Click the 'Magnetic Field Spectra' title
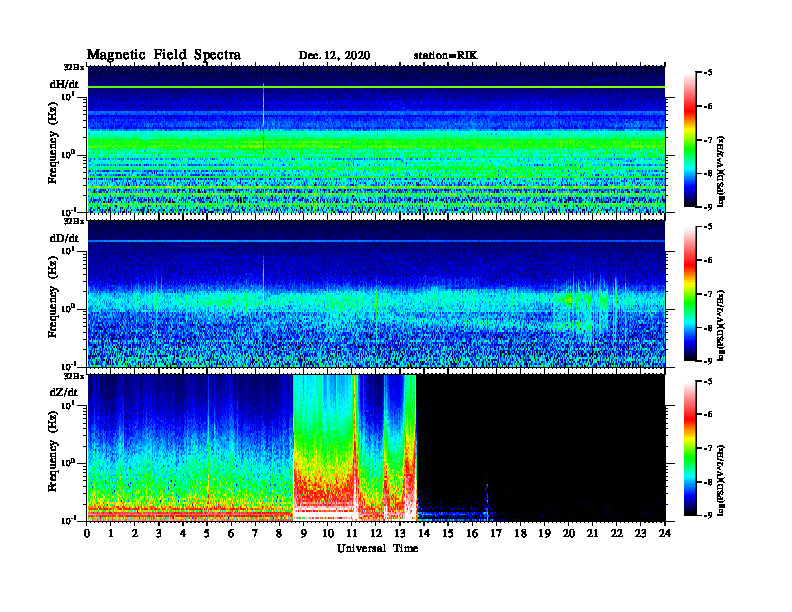Screen dimensions: 792x612 [x=164, y=55]
